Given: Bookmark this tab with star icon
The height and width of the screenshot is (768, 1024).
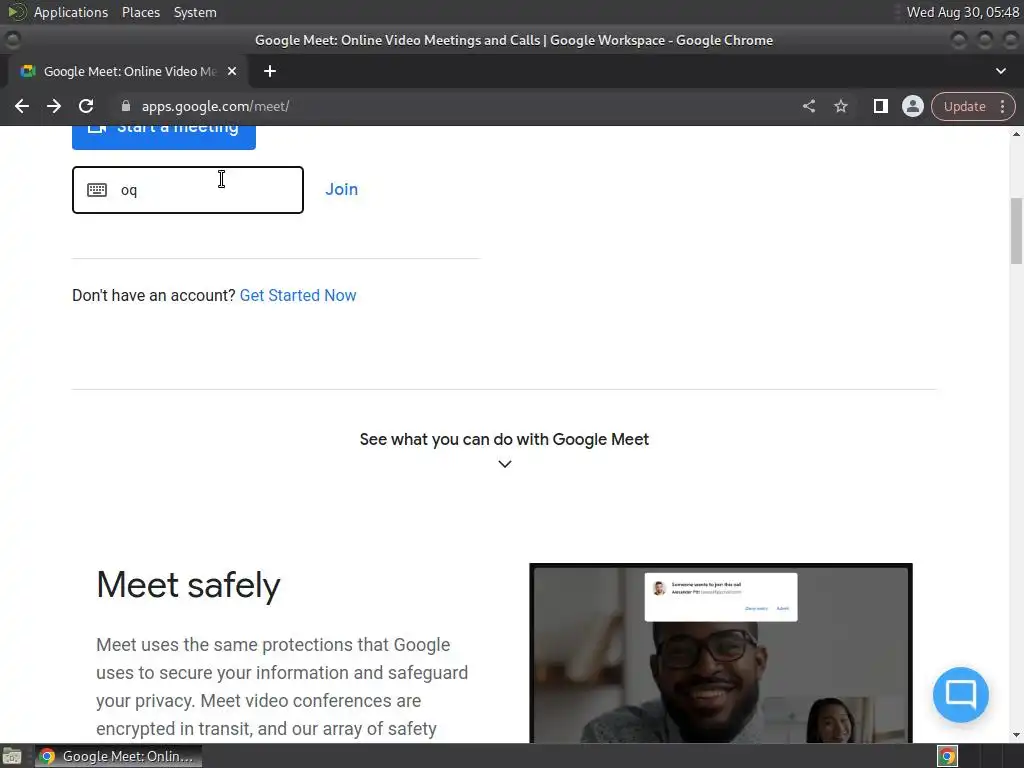Looking at the screenshot, I should point(840,106).
